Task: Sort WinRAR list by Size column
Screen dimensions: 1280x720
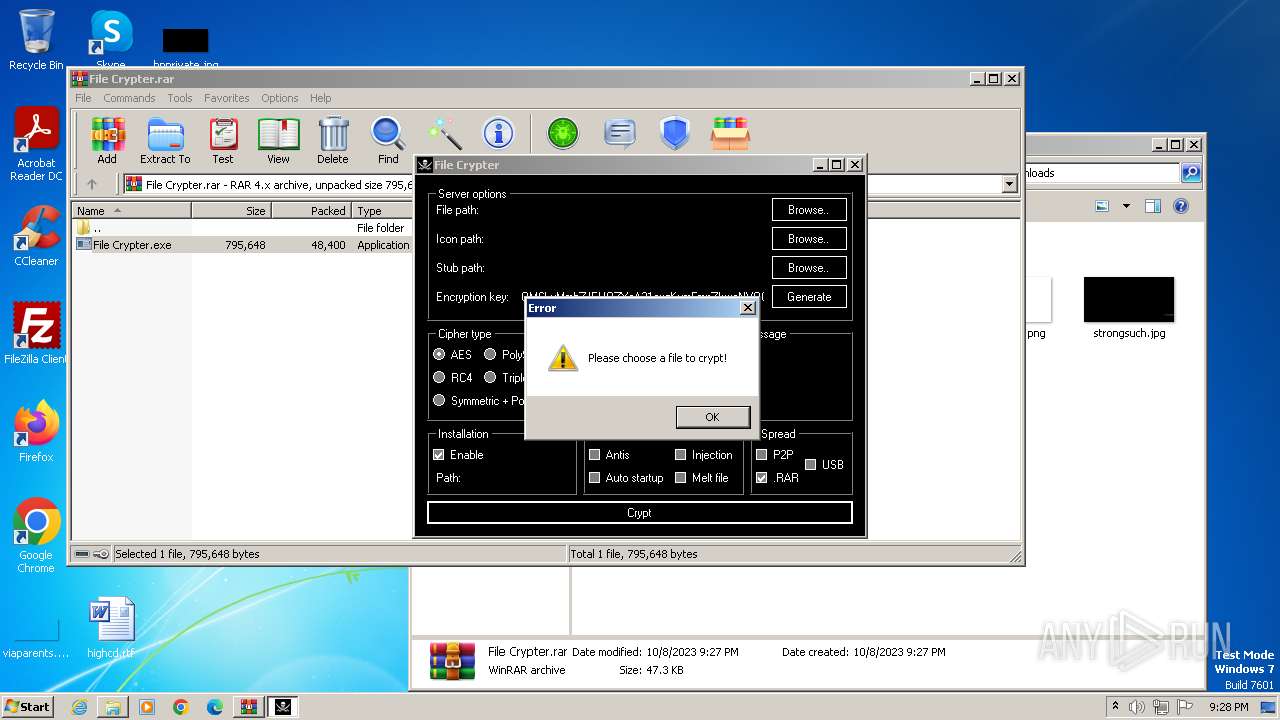Action: [231, 211]
